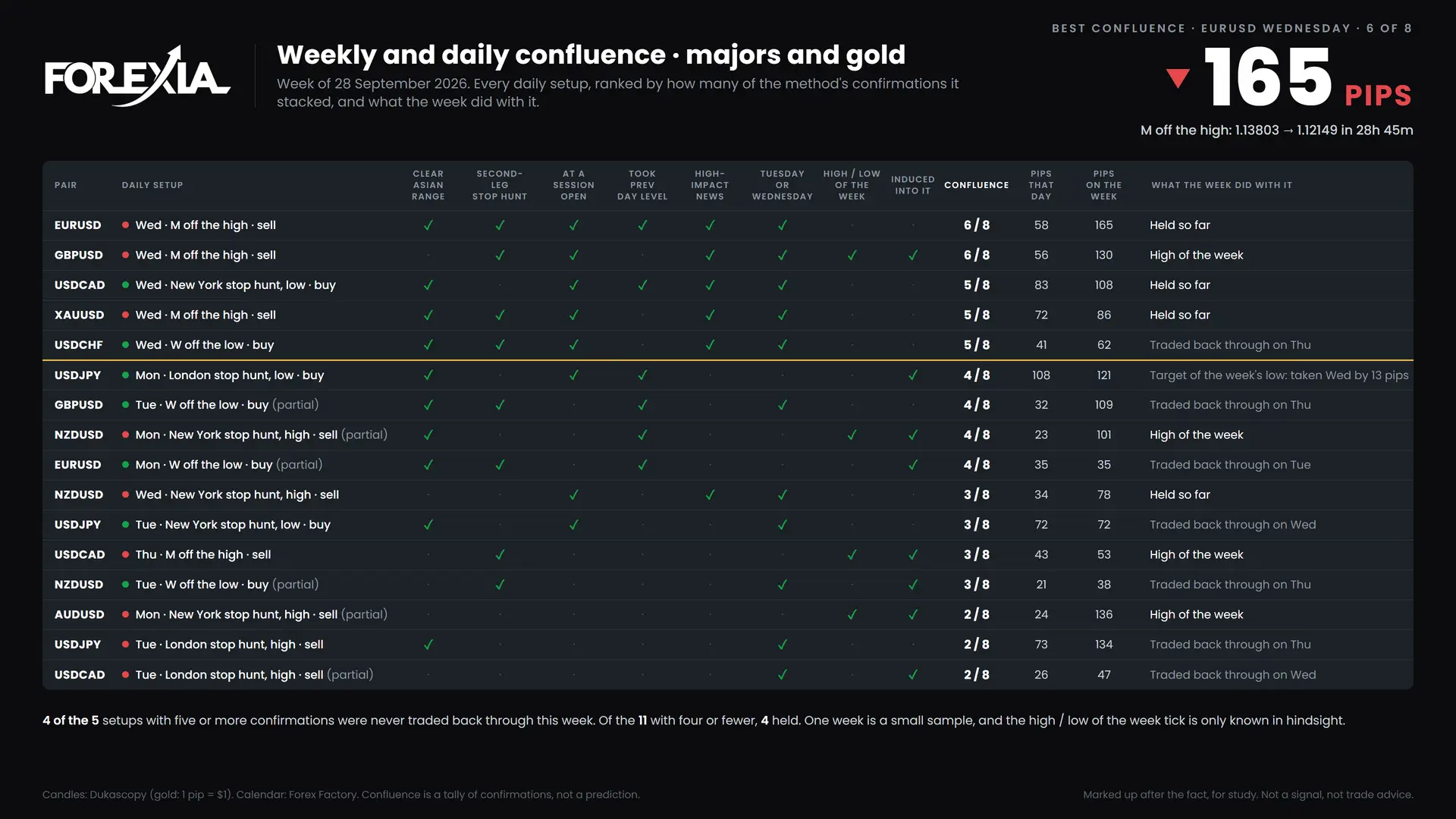1456x819 pixels.
Task: Click the 108 pips that day for USDJPY
Action: 1041,375
